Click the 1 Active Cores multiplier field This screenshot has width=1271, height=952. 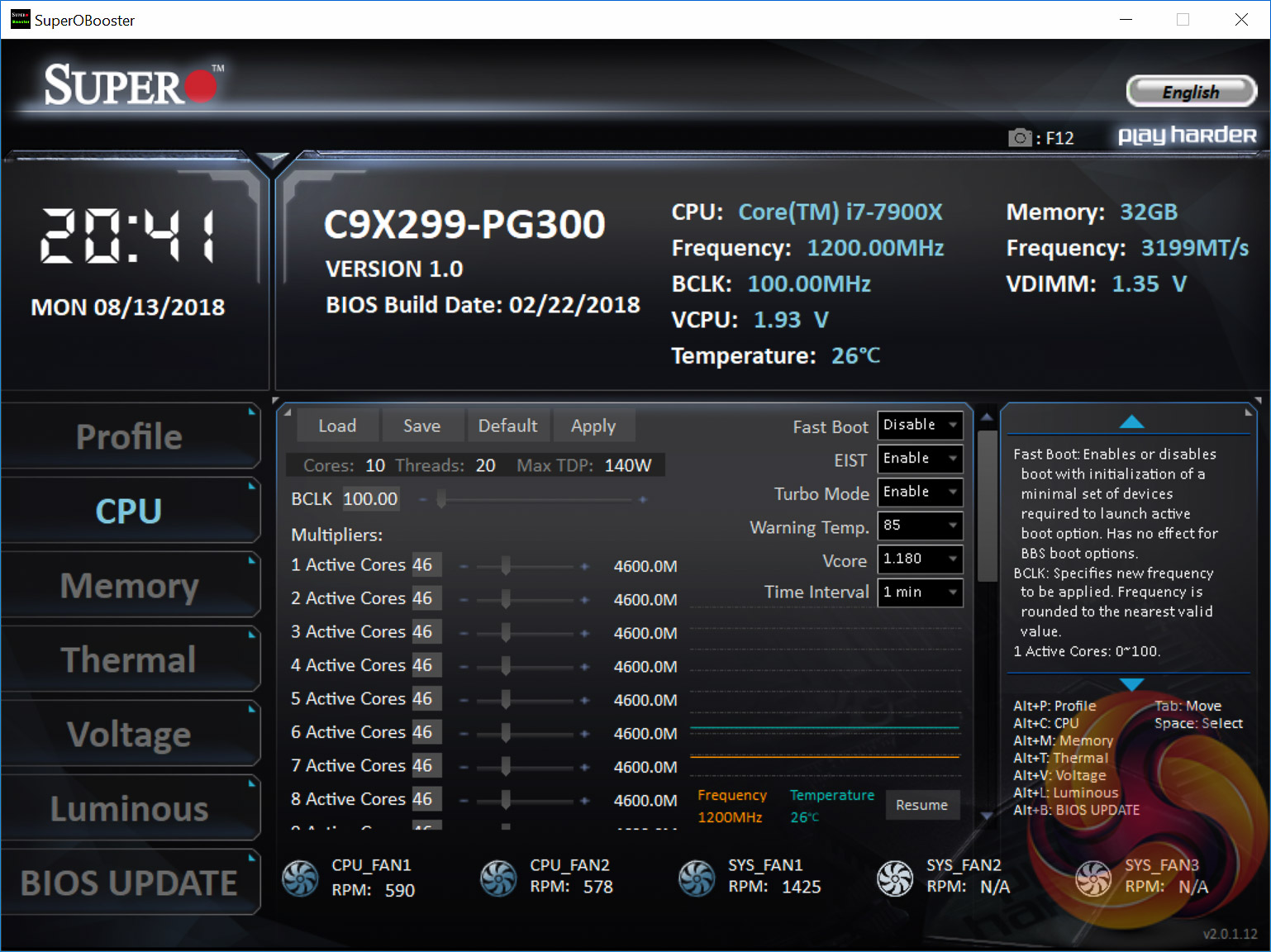426,565
